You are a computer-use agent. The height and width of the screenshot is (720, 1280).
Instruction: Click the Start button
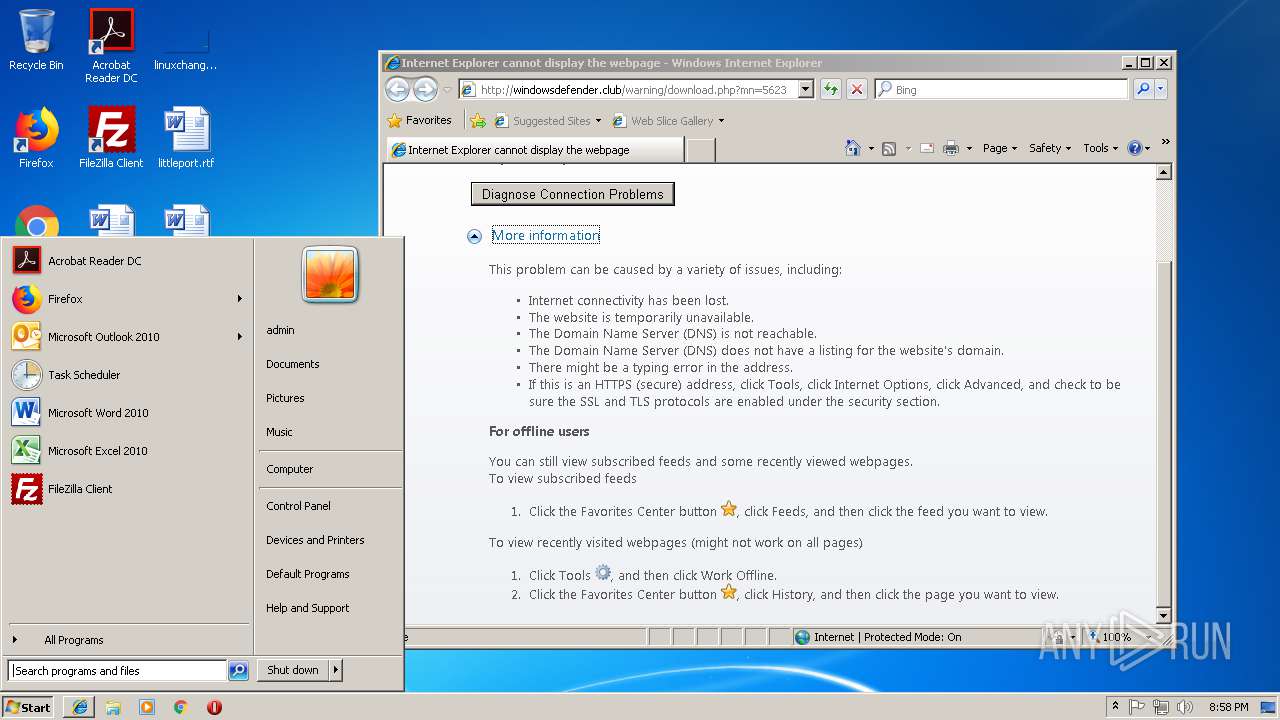tap(28, 707)
